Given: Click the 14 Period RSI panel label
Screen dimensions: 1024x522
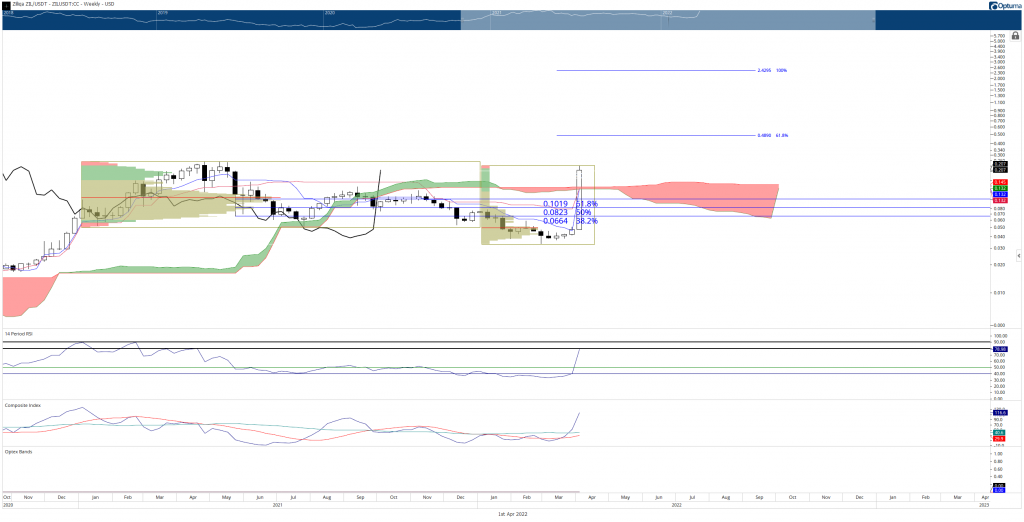Looking at the screenshot, I should coord(18,334).
